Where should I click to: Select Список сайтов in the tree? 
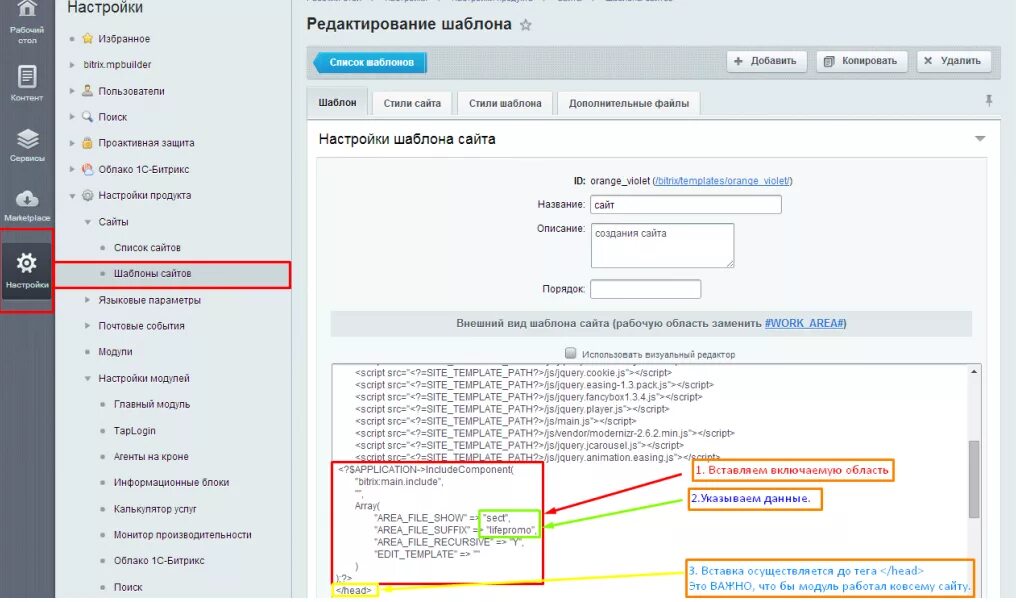coord(147,248)
